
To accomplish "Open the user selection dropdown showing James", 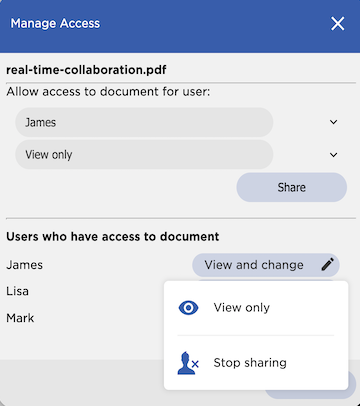I will [144, 122].
